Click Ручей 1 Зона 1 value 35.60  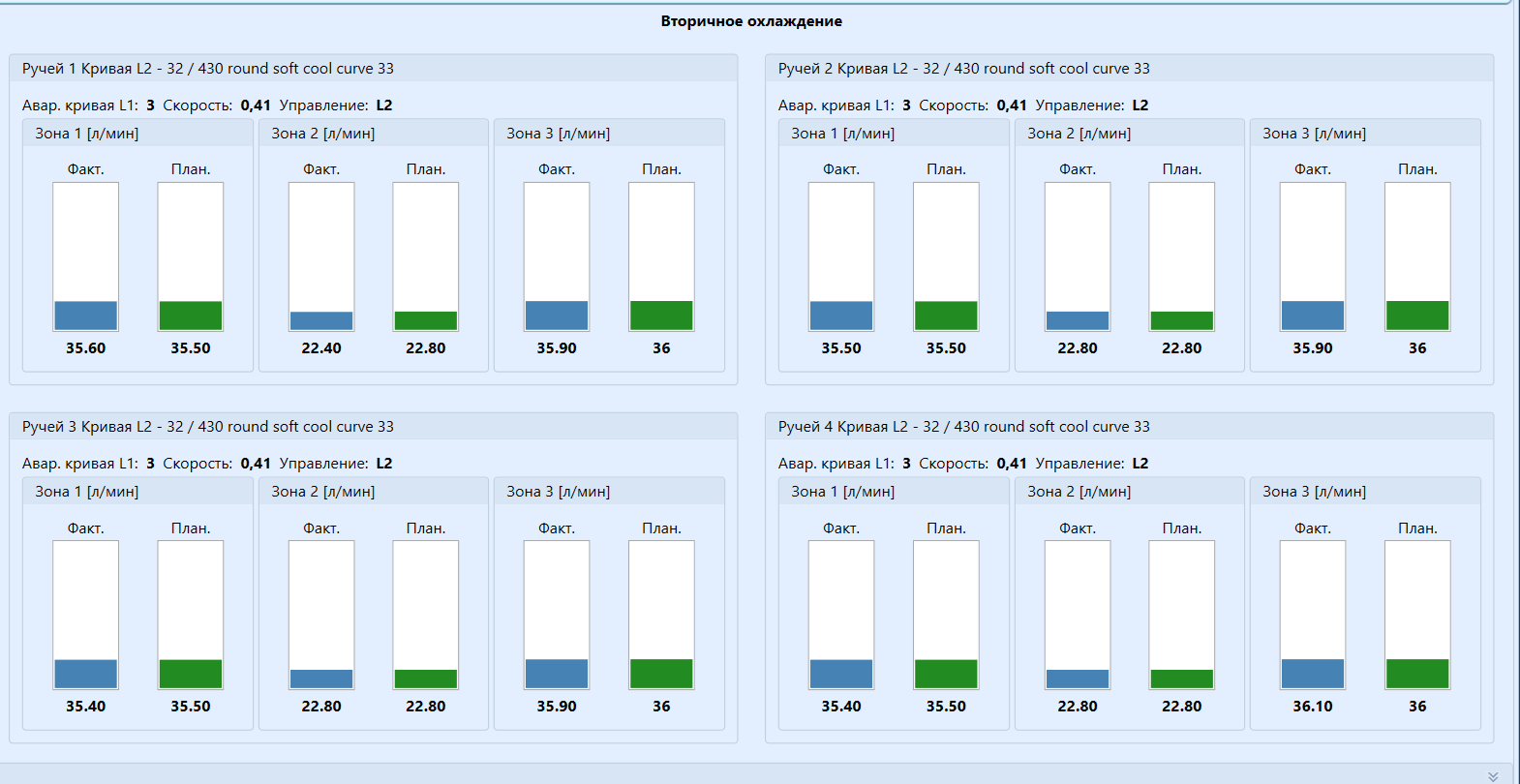coord(86,348)
